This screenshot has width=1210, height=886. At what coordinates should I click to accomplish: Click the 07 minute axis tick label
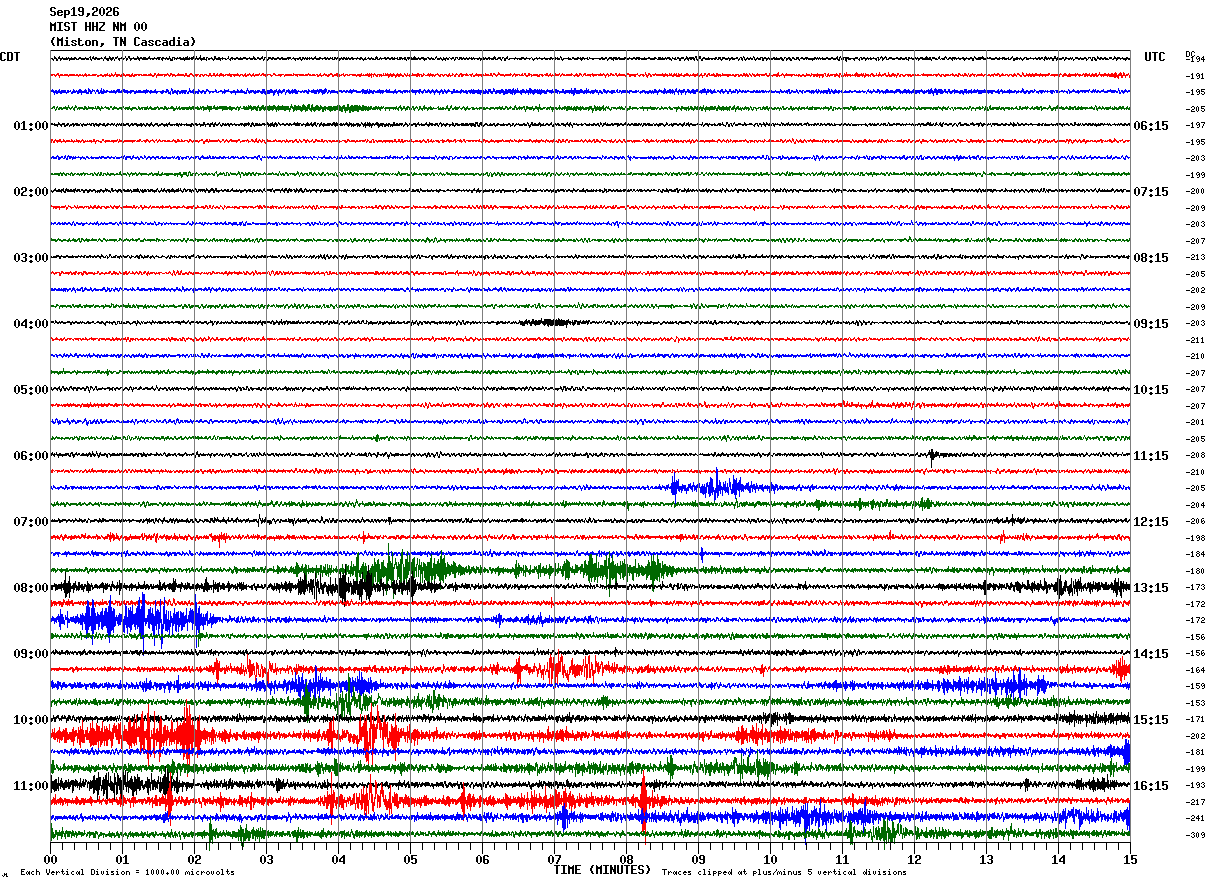coord(554,859)
